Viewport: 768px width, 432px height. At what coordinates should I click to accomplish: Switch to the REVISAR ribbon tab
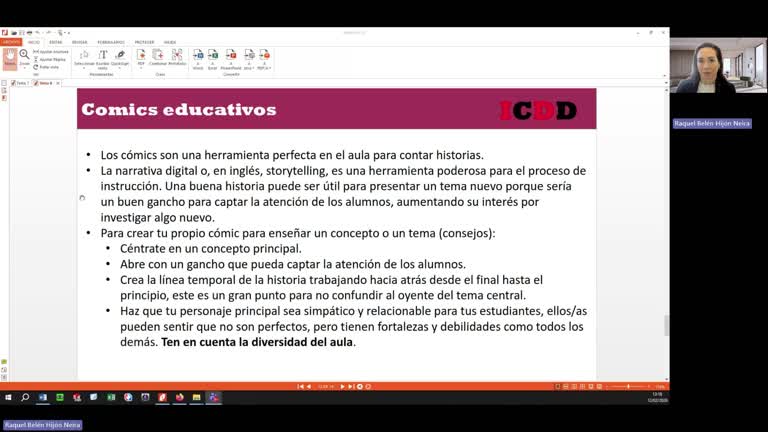click(x=79, y=42)
